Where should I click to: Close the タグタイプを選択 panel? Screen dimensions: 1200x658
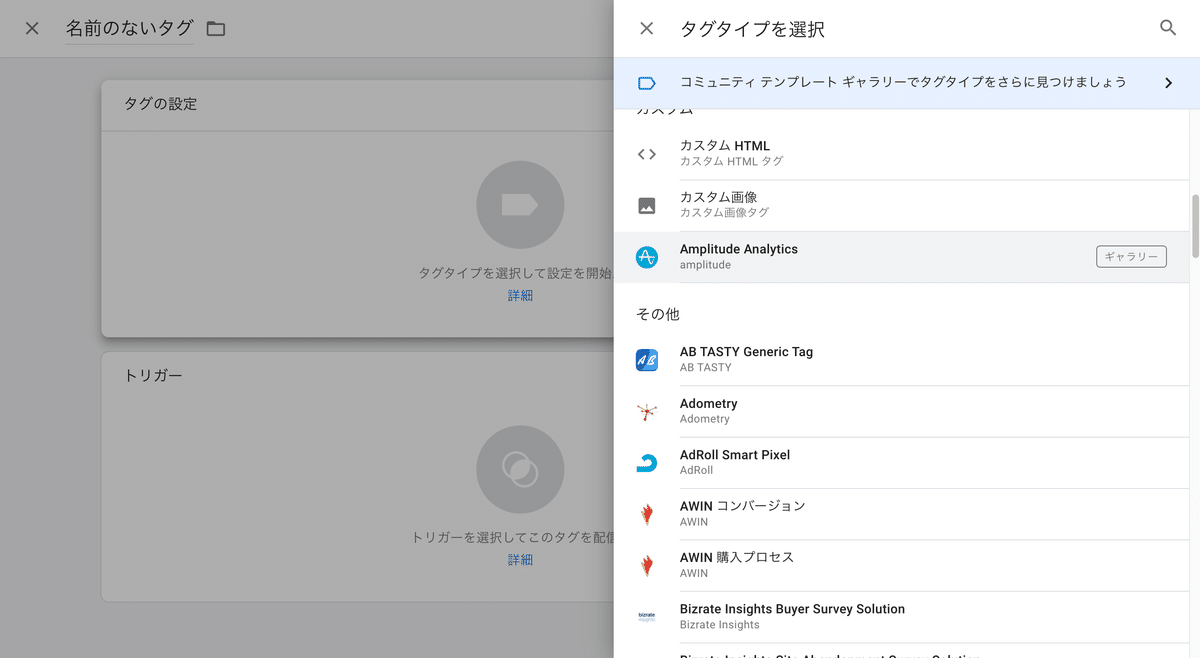pyautogui.click(x=647, y=28)
